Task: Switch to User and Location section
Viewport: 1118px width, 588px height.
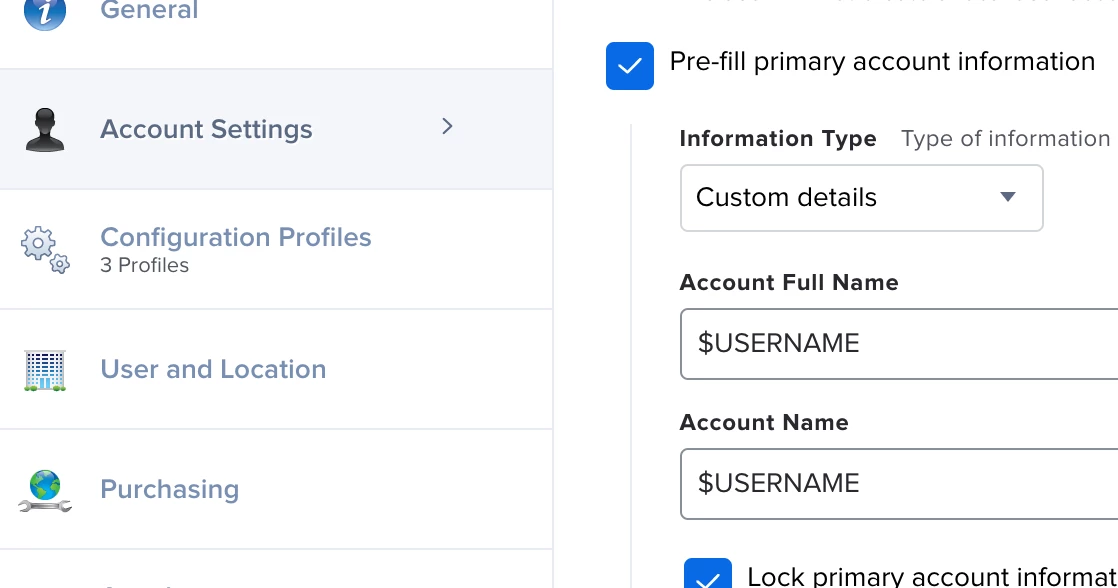Action: [x=213, y=369]
